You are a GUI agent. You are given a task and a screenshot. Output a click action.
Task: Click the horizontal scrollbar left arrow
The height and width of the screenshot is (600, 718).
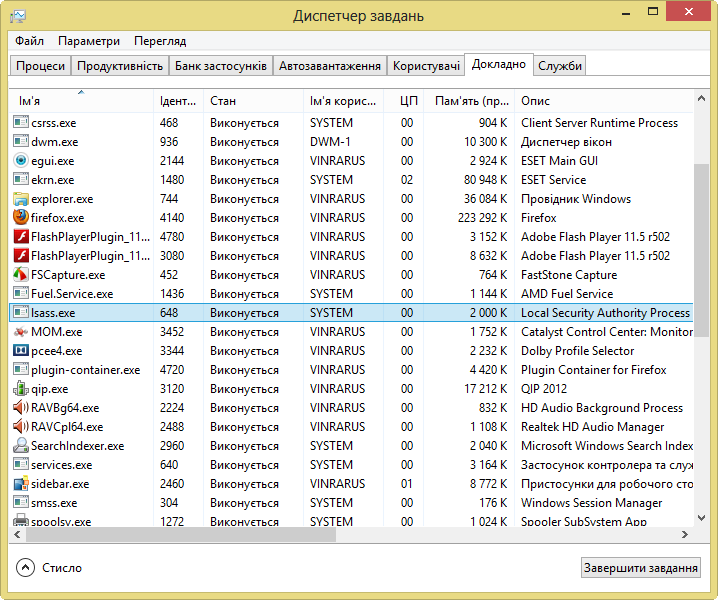tap(17, 535)
